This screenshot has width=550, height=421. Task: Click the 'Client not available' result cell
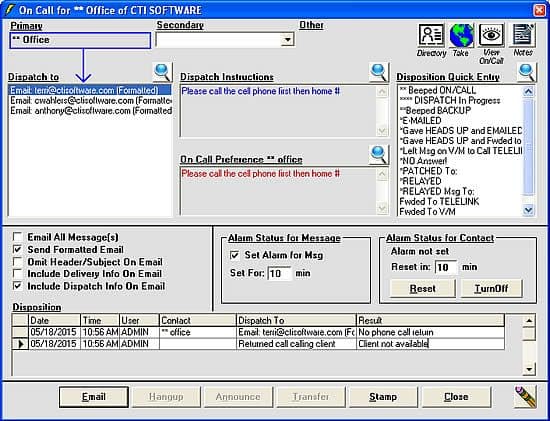coord(430,344)
